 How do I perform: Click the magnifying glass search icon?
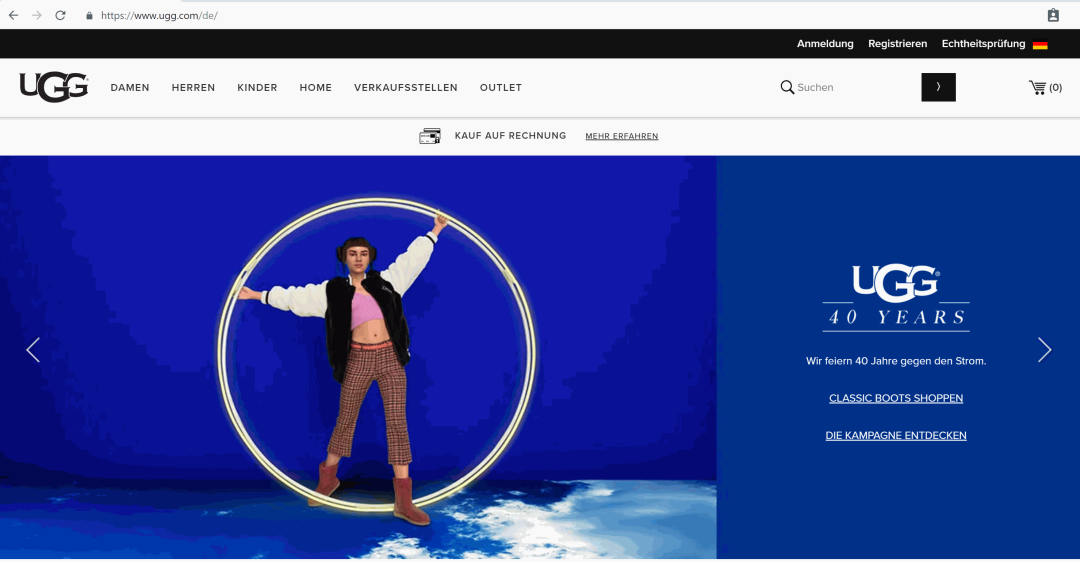787,87
